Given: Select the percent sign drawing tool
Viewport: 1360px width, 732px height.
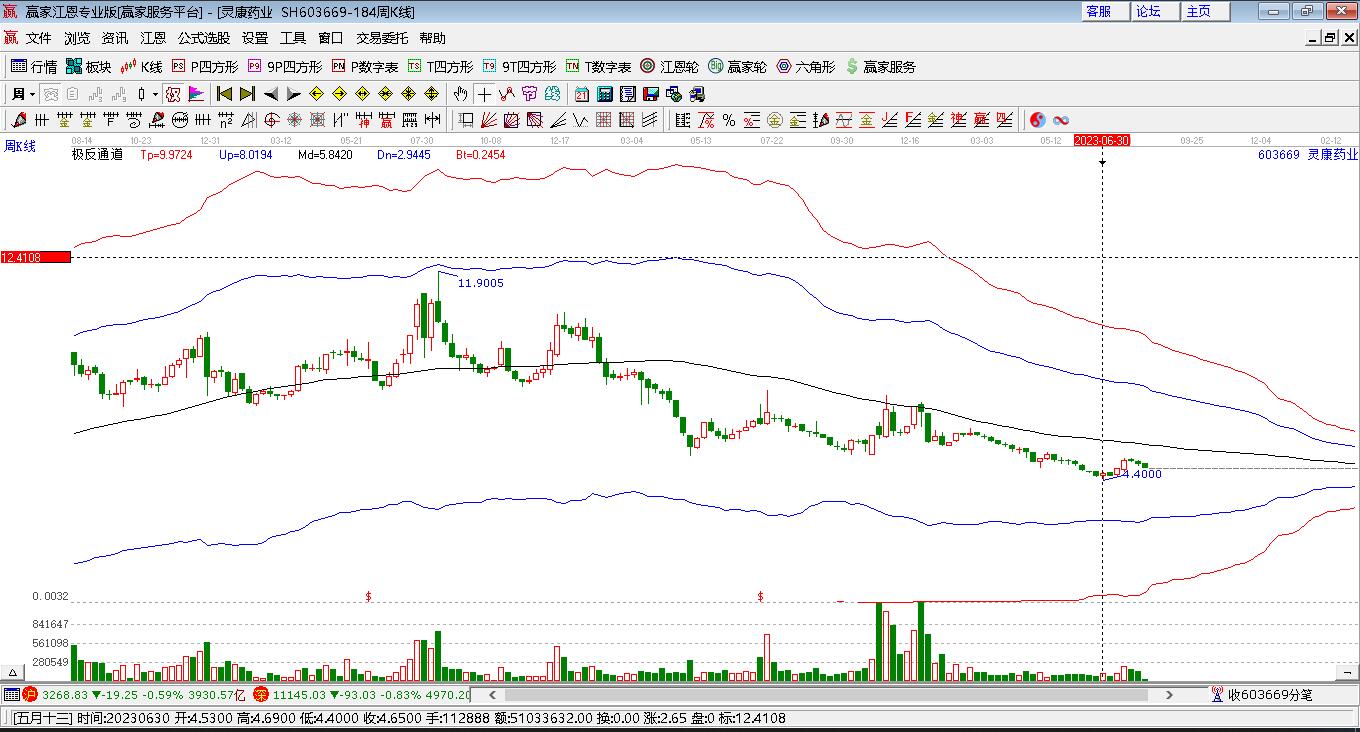Looking at the screenshot, I should 729,120.
